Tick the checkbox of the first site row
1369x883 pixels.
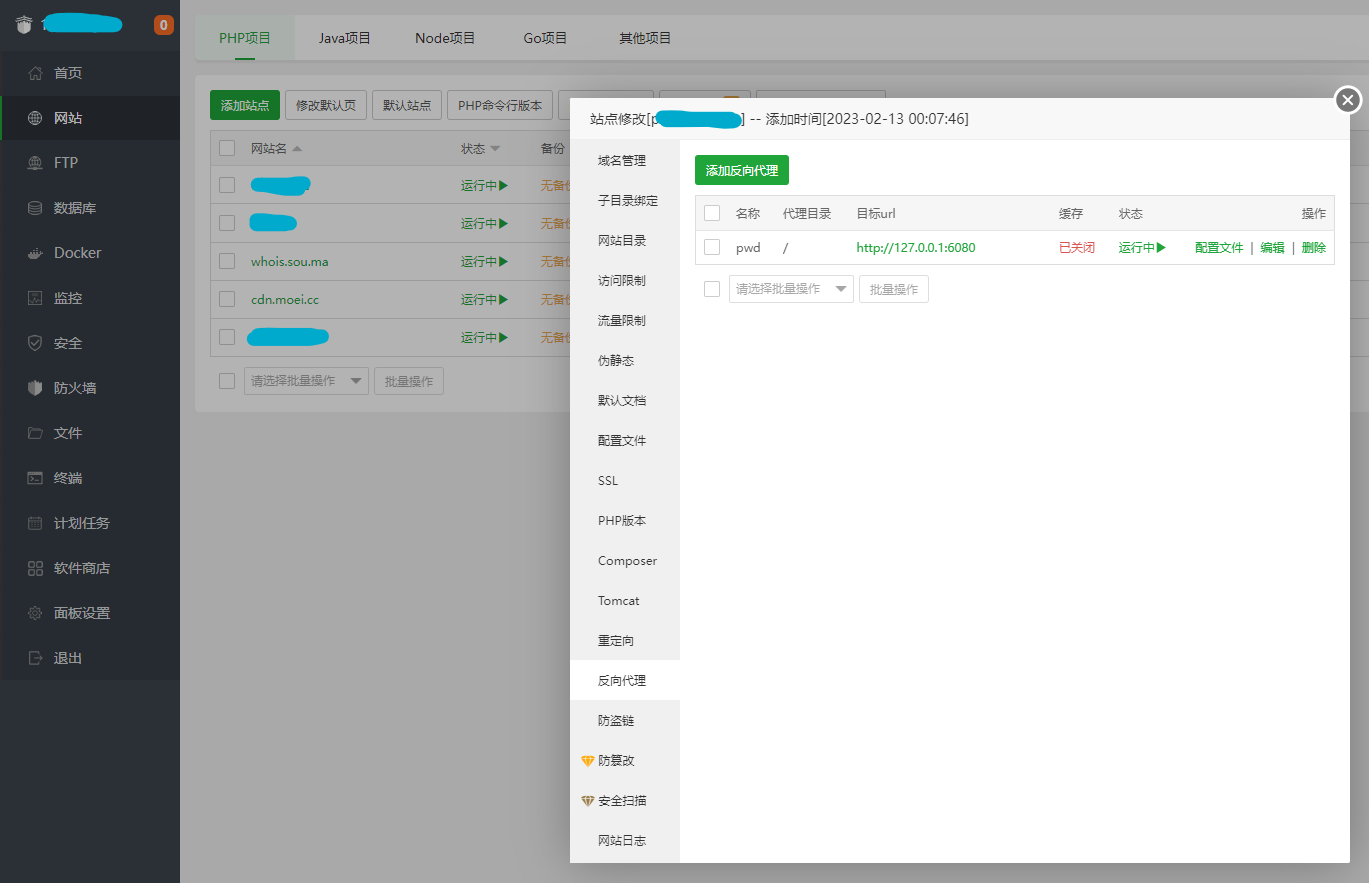pos(227,185)
